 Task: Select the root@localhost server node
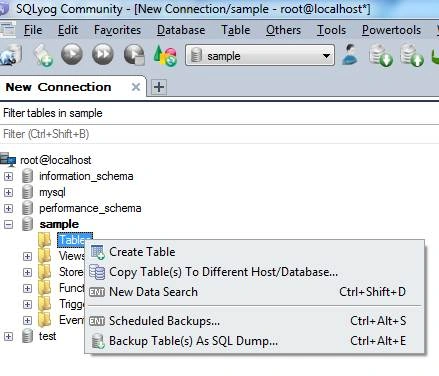pyautogui.click(x=56, y=160)
